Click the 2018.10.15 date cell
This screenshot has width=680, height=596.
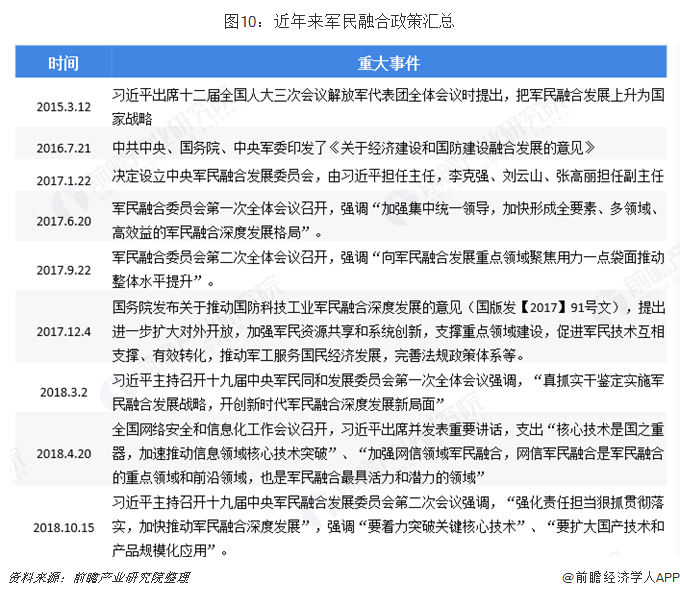point(63,526)
